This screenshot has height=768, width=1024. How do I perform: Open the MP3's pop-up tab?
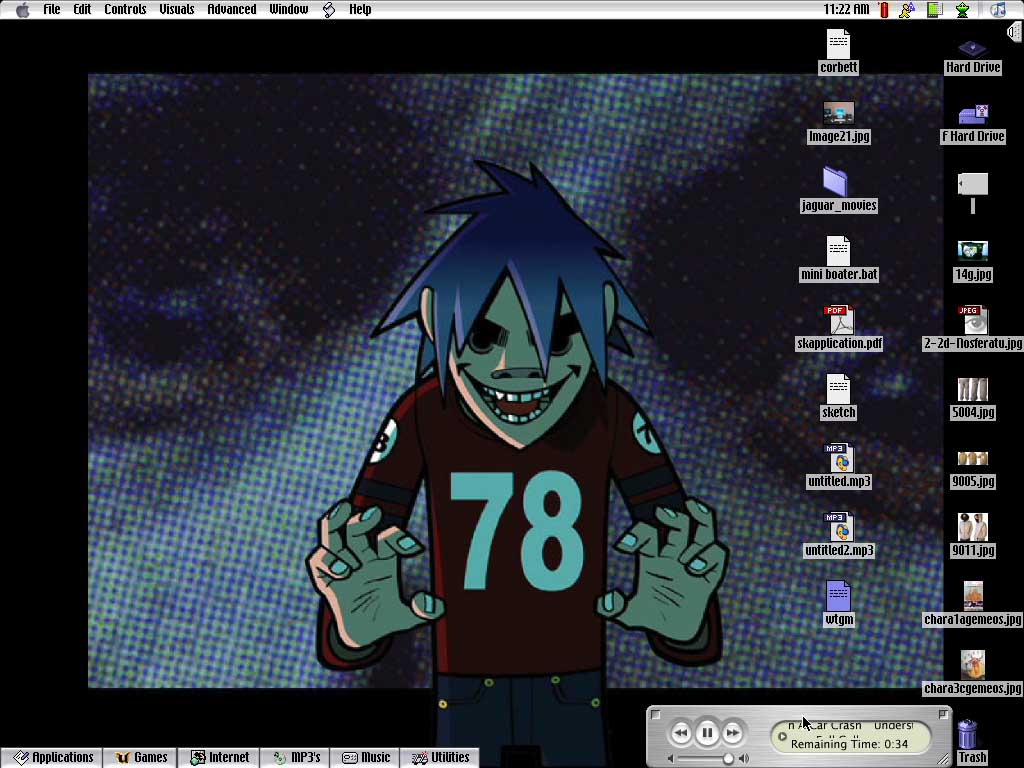click(x=296, y=758)
